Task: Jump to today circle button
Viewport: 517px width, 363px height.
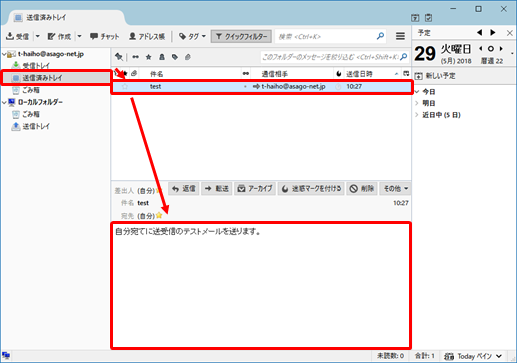Action: click(491, 49)
